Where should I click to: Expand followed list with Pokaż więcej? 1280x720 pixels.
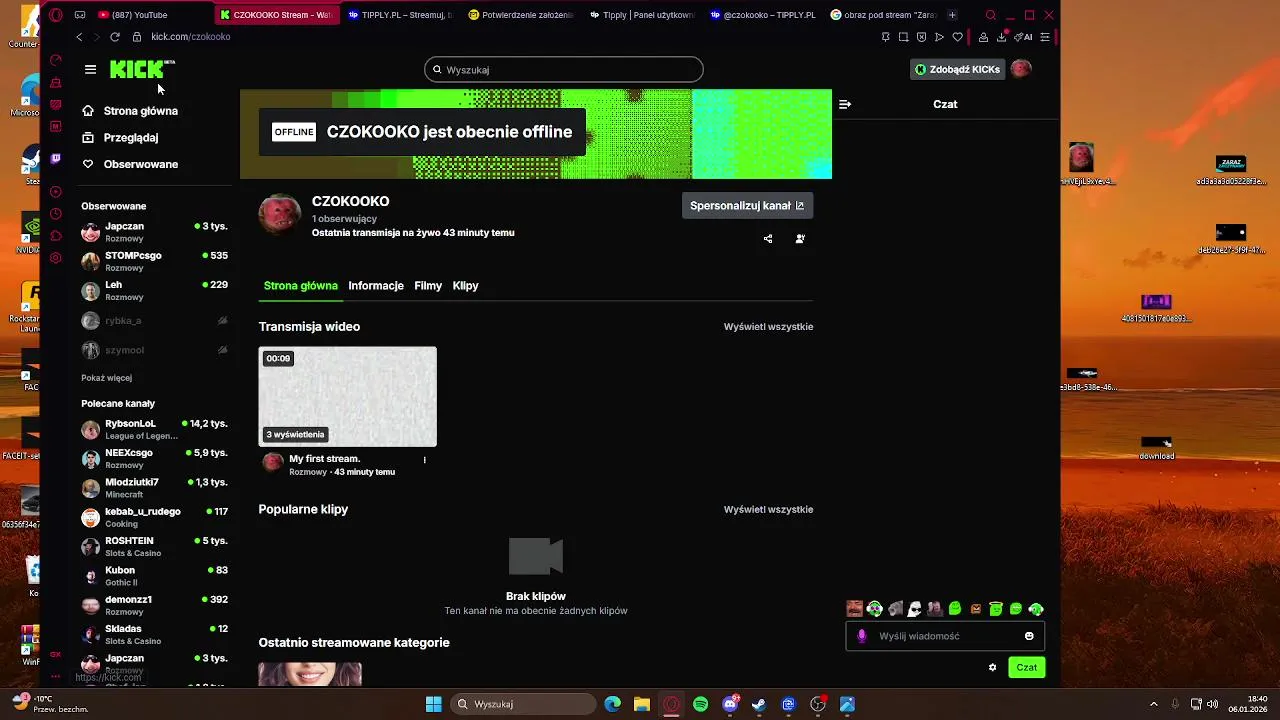point(106,378)
